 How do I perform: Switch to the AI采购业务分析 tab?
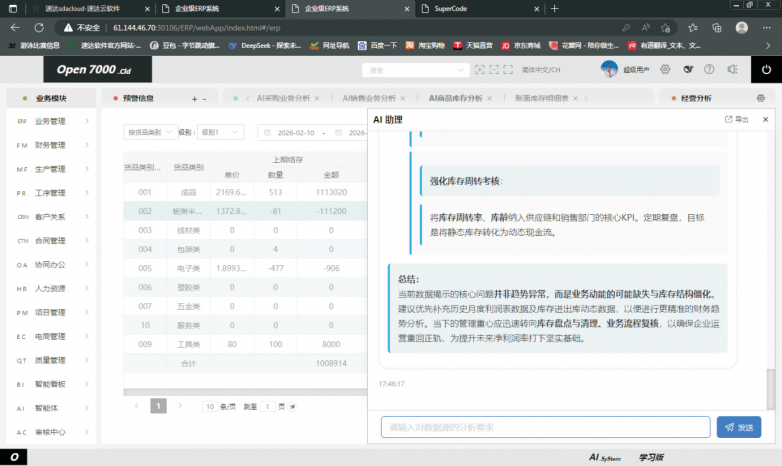pyautogui.click(x=283, y=99)
